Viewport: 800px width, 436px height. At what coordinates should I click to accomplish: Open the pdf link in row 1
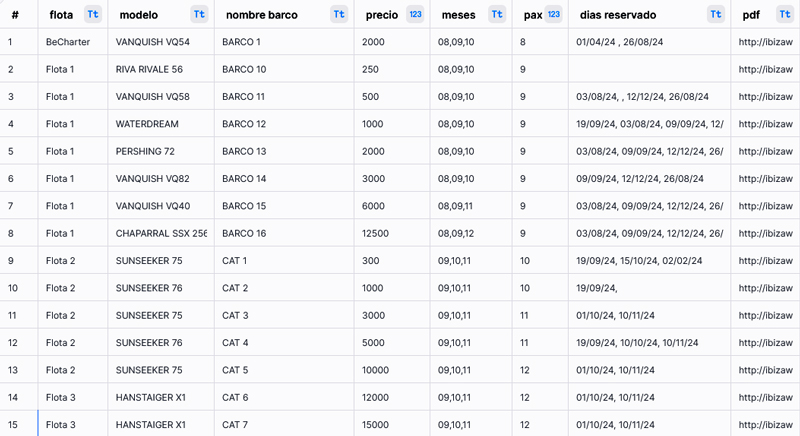pyautogui.click(x=765, y=42)
